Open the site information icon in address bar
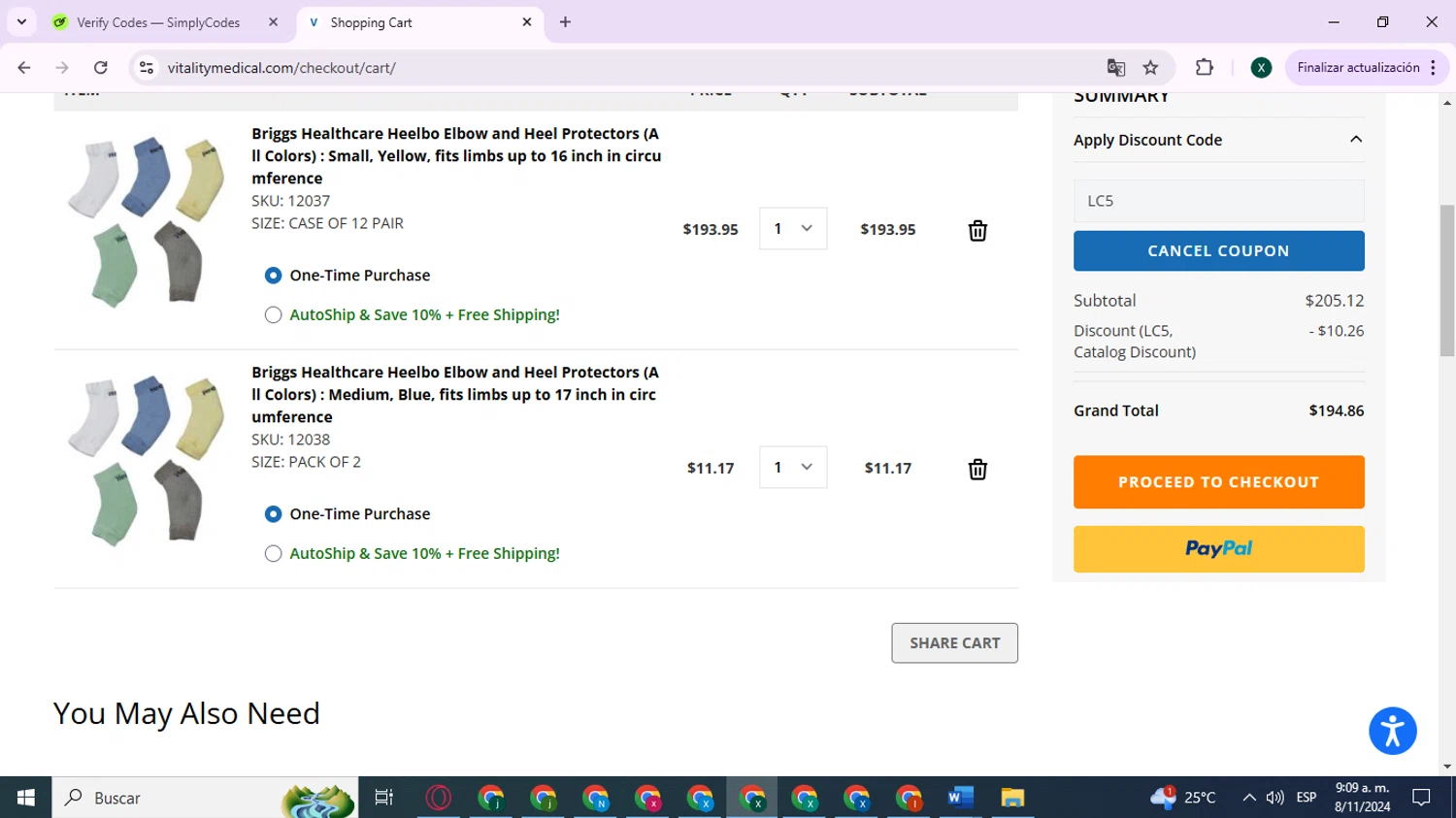 tap(147, 68)
